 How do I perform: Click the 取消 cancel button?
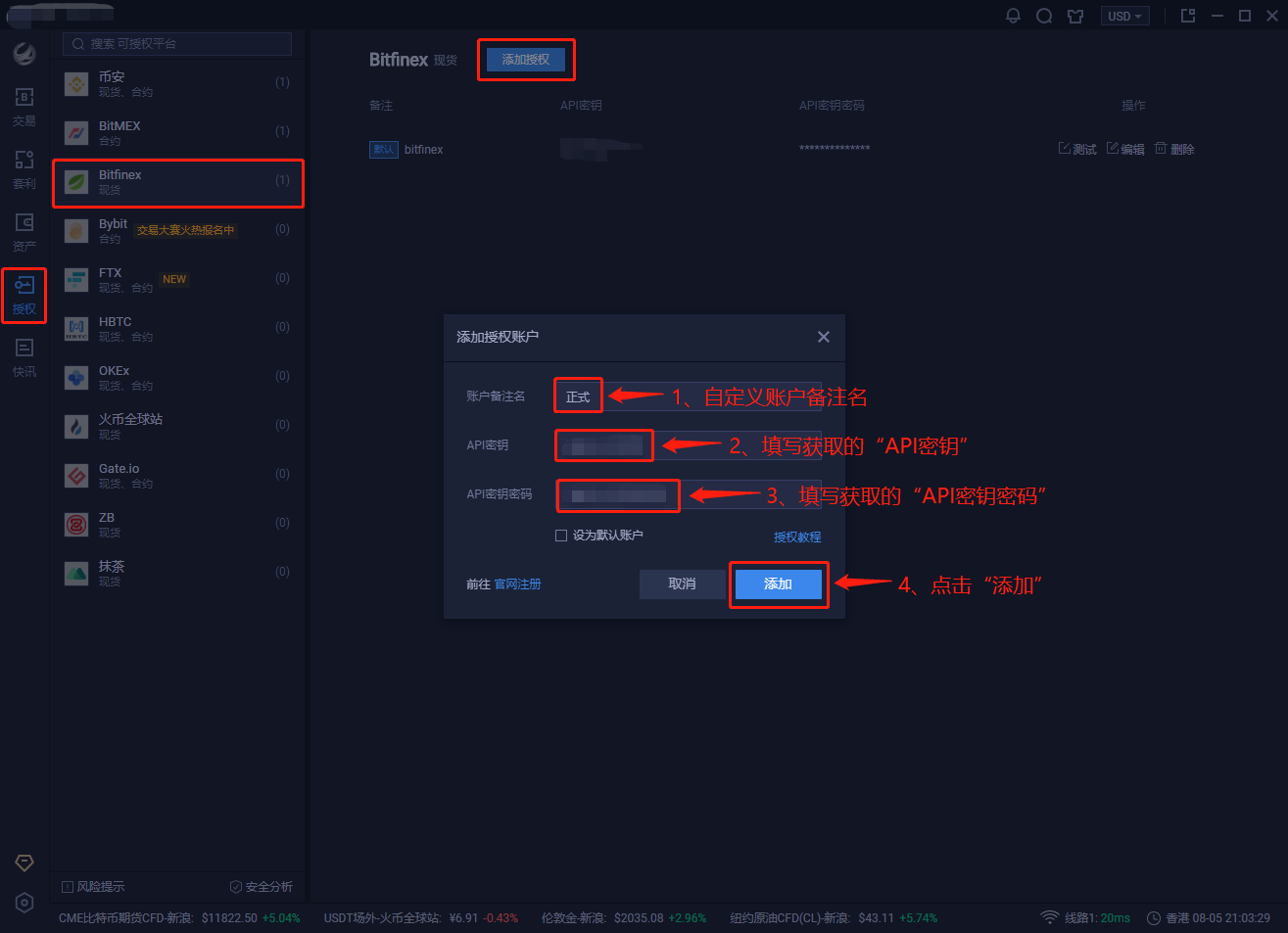[x=682, y=583]
